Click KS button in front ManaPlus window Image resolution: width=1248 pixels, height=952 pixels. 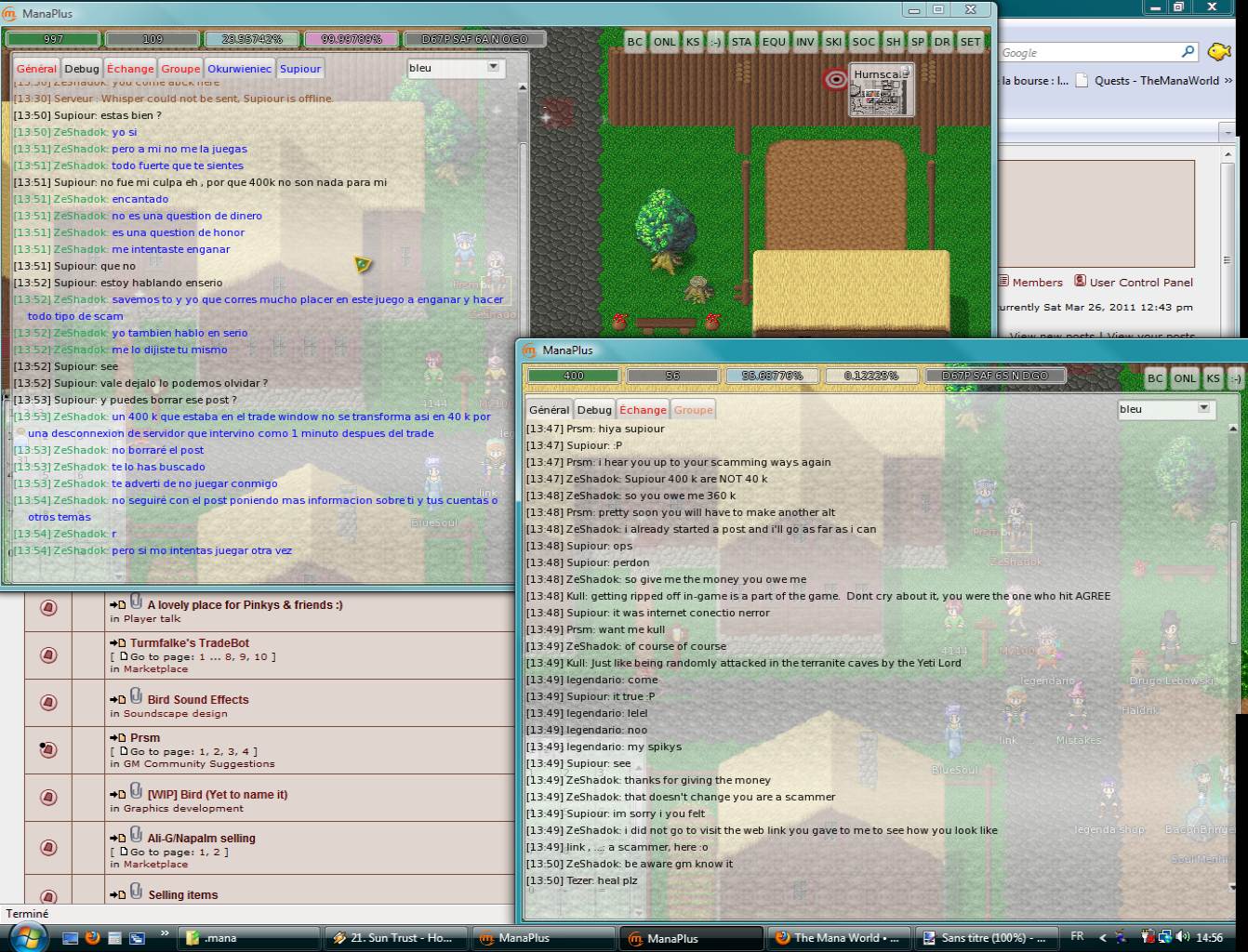(1213, 378)
